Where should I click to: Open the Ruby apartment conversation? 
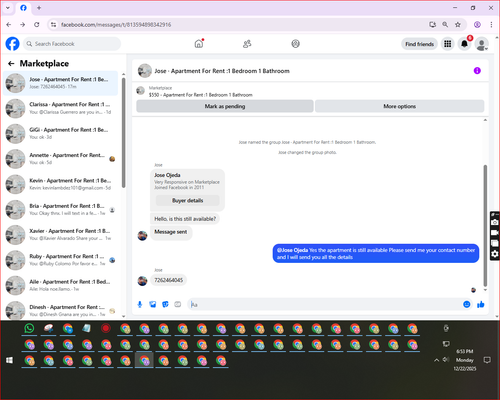[x=61, y=260]
